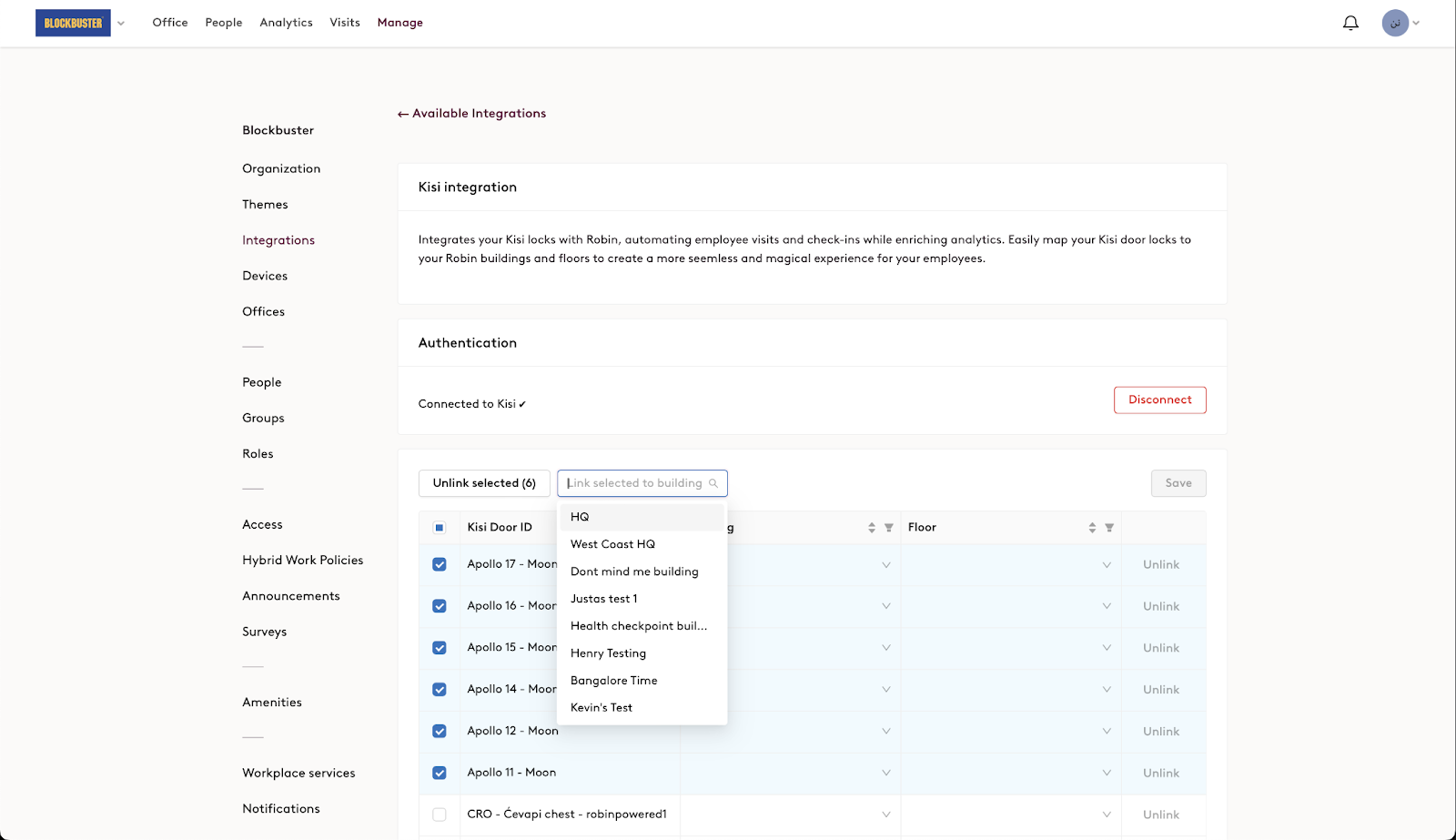Select West Coast HQ building option

click(x=642, y=544)
